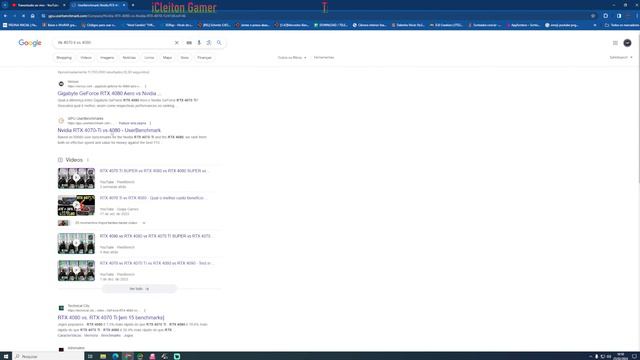Bookmark this page with the star
The image size is (640, 360).
(593, 16)
